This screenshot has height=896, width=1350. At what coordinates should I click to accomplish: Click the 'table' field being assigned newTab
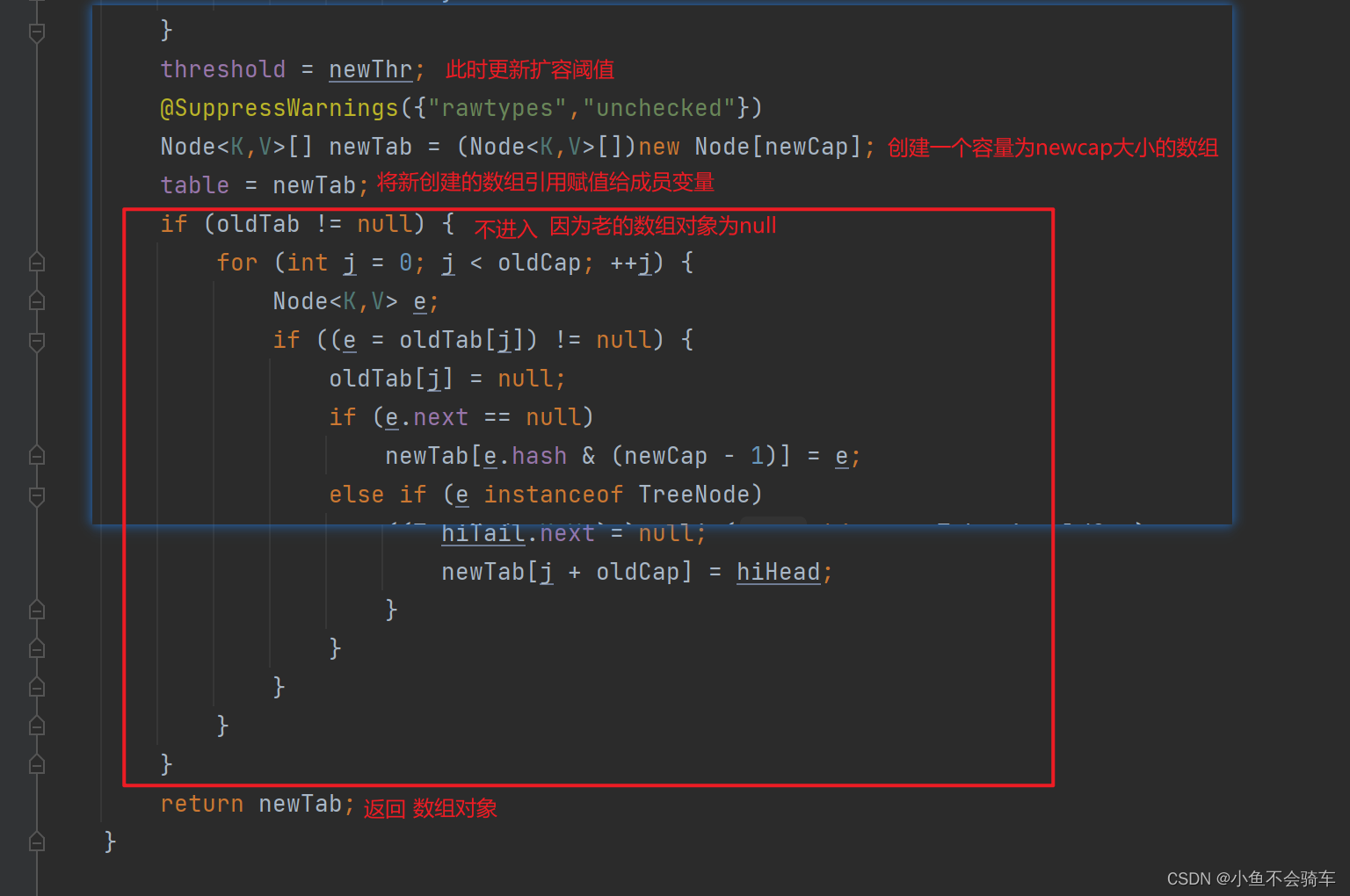(x=195, y=185)
